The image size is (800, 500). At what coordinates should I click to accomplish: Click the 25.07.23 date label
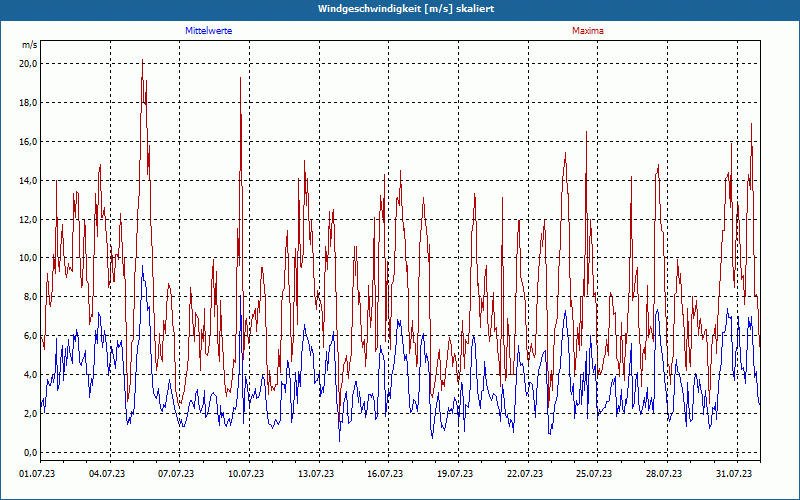pyautogui.click(x=594, y=474)
